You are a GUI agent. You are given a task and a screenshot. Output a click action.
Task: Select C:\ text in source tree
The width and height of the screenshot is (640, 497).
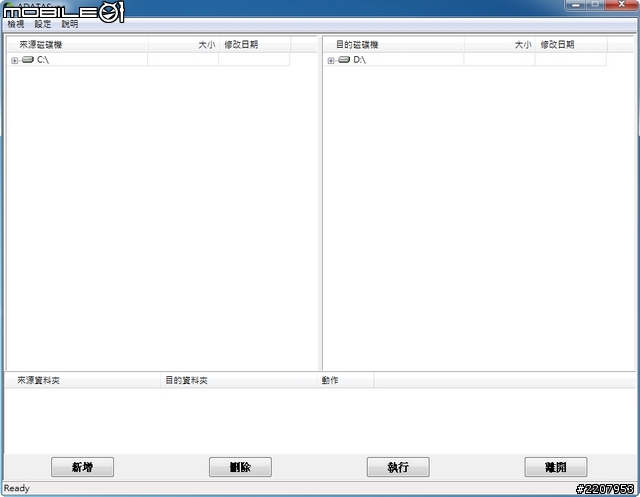43,60
